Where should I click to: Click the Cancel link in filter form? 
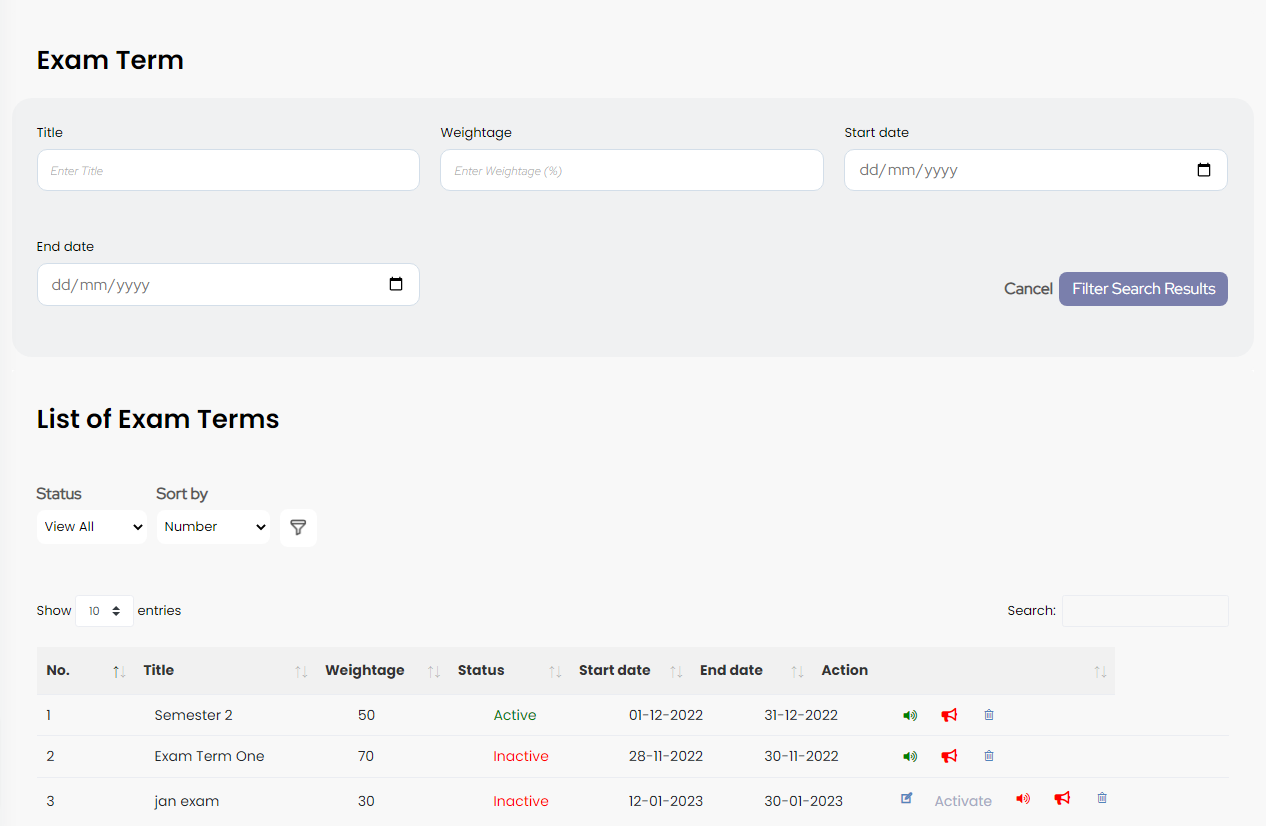(1028, 289)
